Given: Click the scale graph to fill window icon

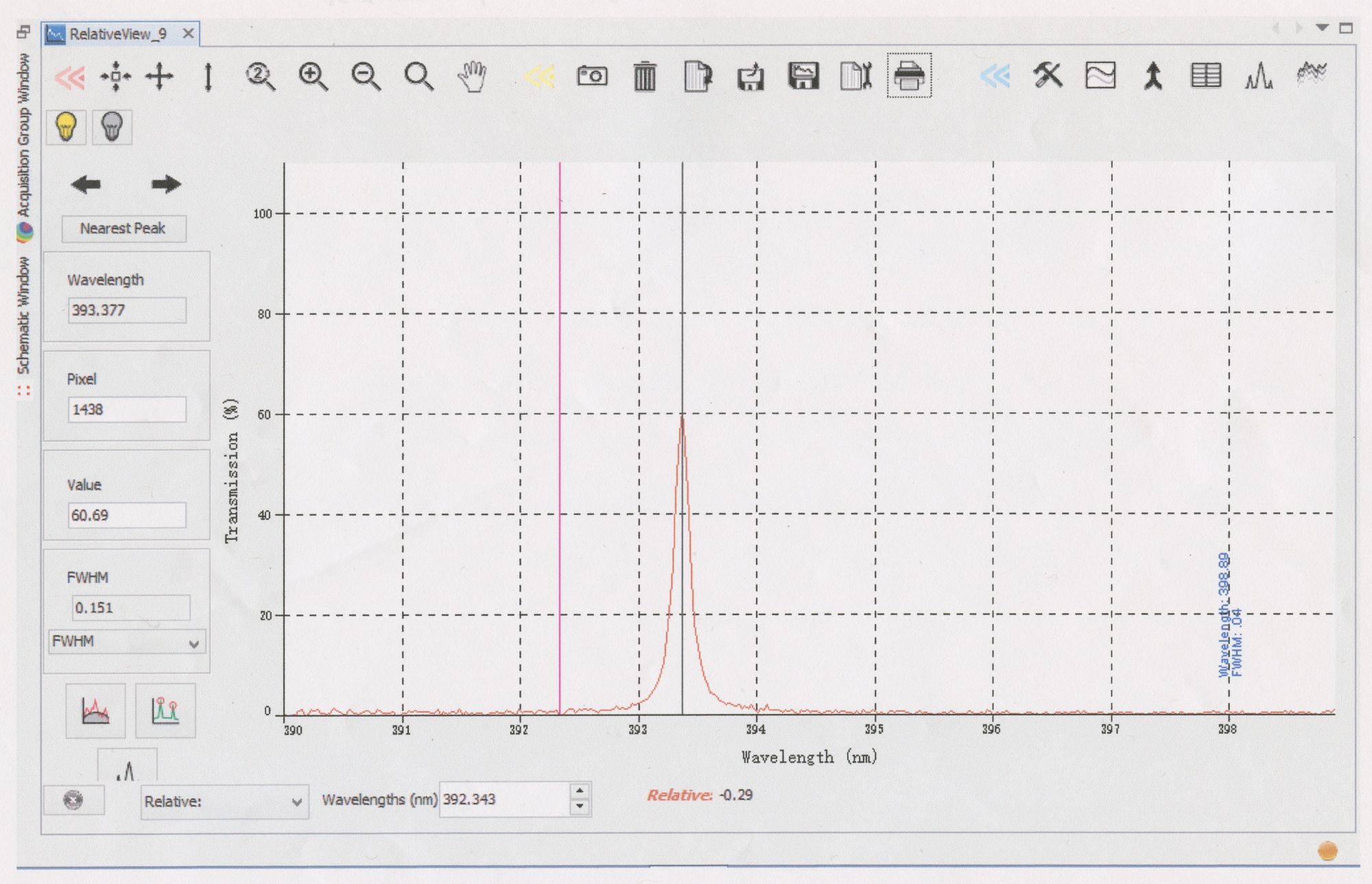Looking at the screenshot, I should click(x=115, y=76).
